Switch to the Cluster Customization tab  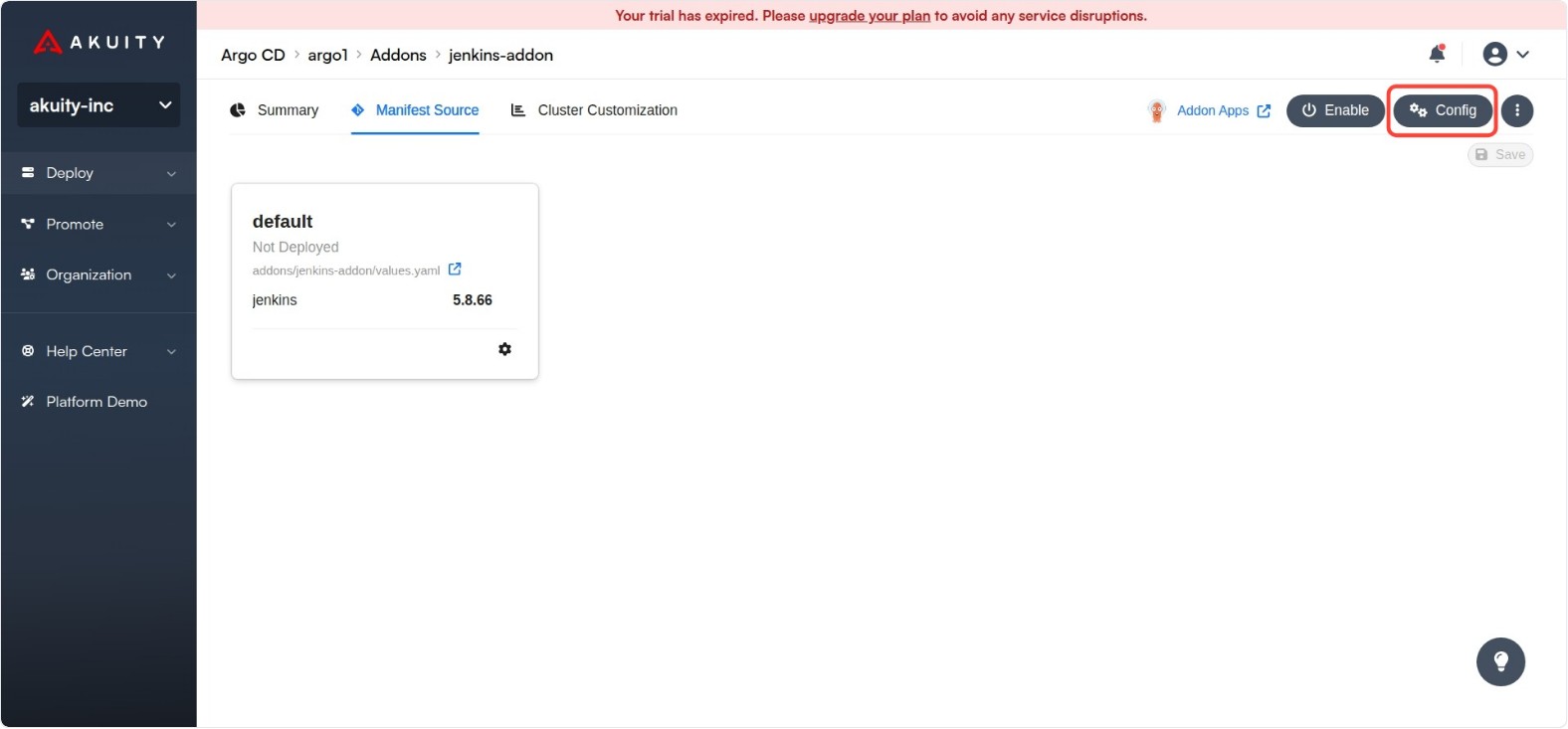(x=594, y=110)
